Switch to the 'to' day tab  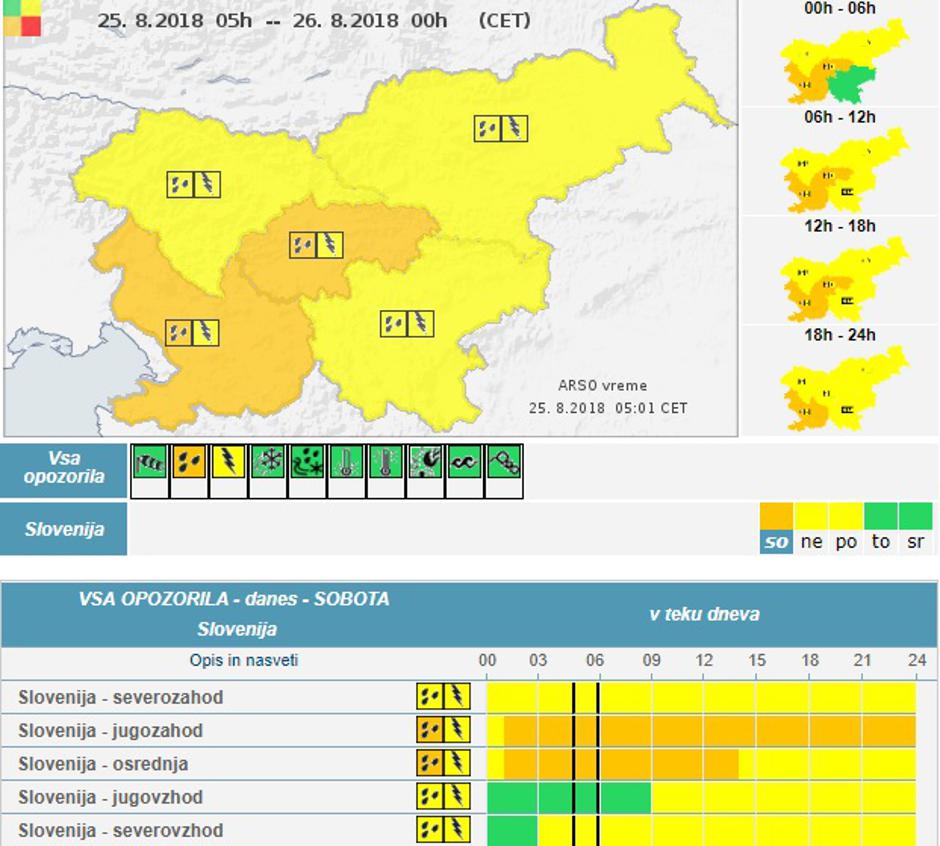click(880, 541)
